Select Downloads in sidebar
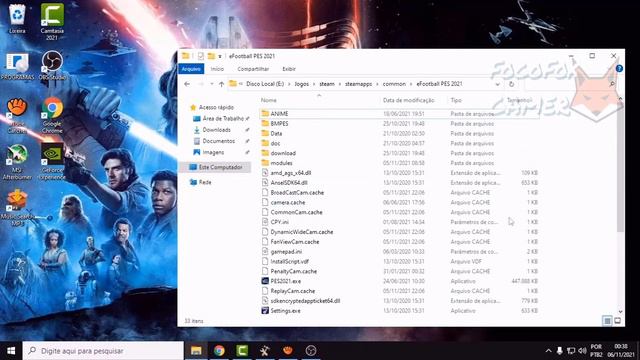The height and width of the screenshot is (360, 640). point(216,130)
